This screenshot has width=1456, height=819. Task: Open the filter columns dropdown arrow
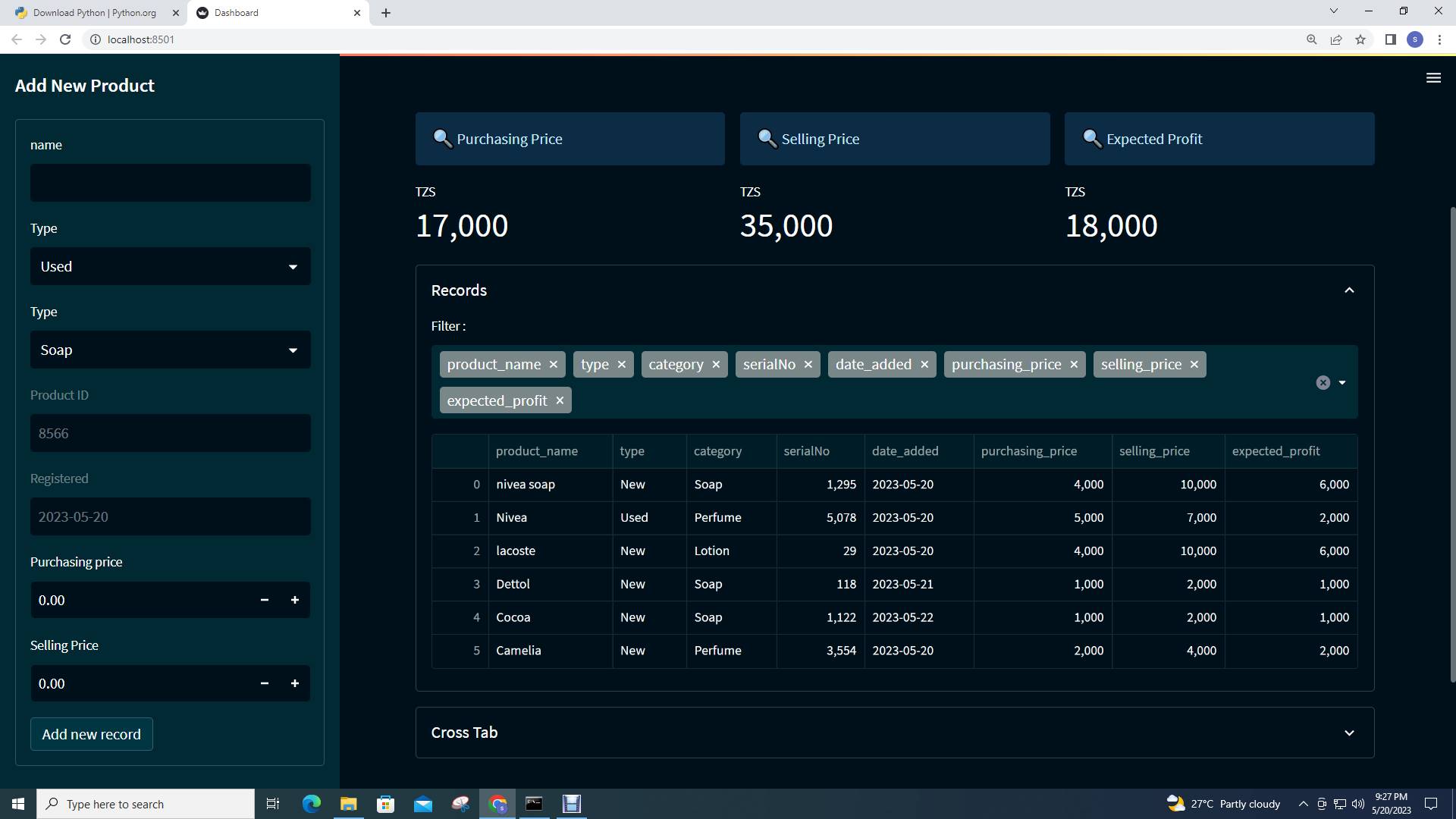(1342, 383)
